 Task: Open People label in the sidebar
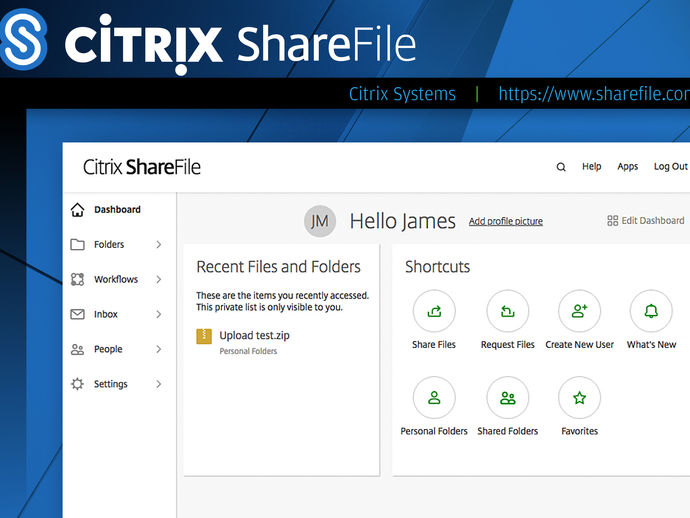coord(108,349)
